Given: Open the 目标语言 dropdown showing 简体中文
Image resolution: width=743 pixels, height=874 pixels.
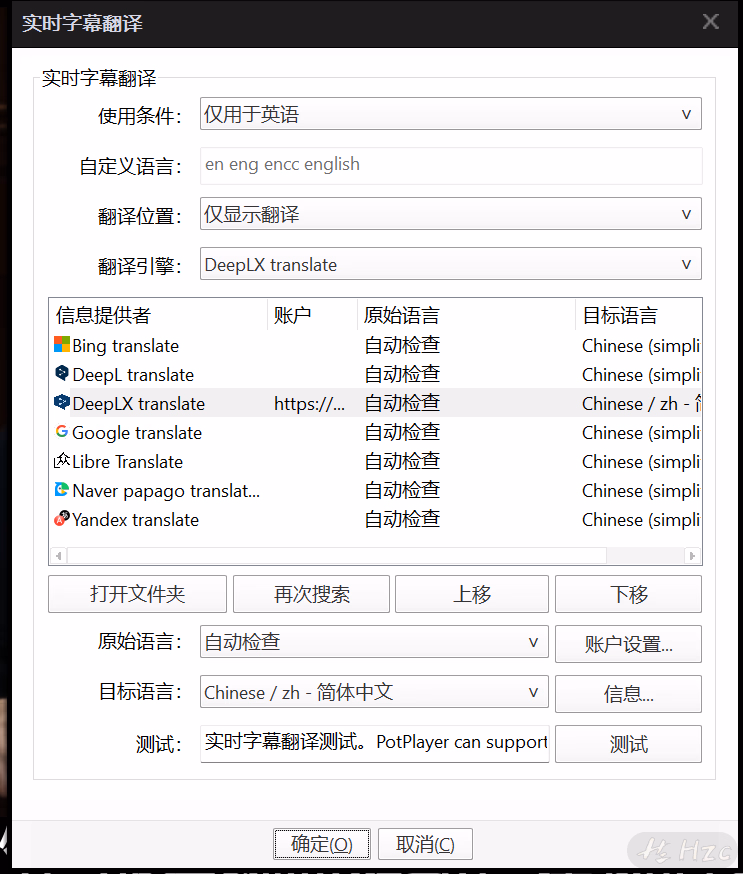Looking at the screenshot, I should tap(374, 692).
